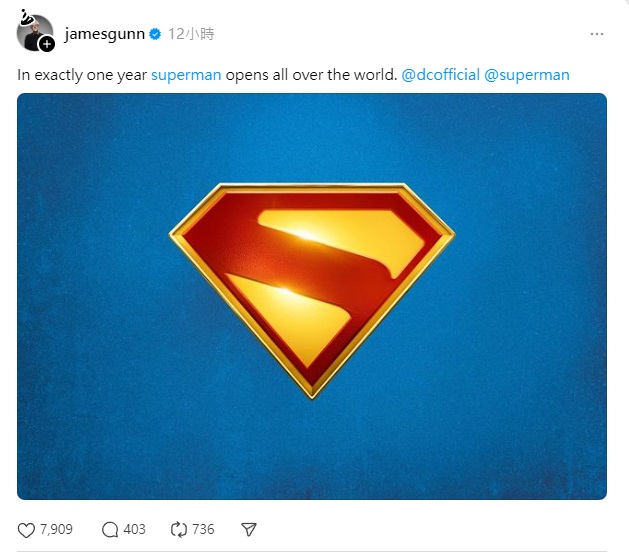View the 7,909 likes count
629x552 pixels.
[x=56, y=530]
